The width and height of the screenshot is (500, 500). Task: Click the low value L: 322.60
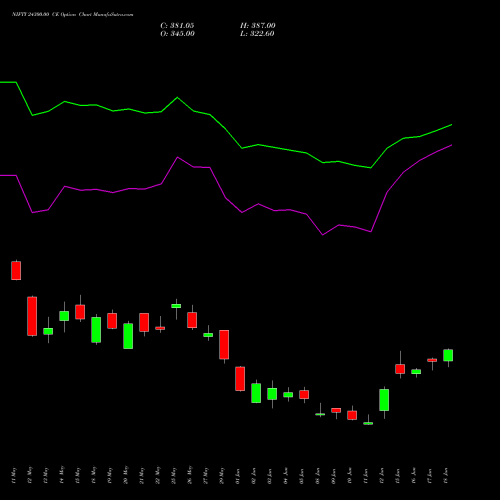[x=257, y=34]
